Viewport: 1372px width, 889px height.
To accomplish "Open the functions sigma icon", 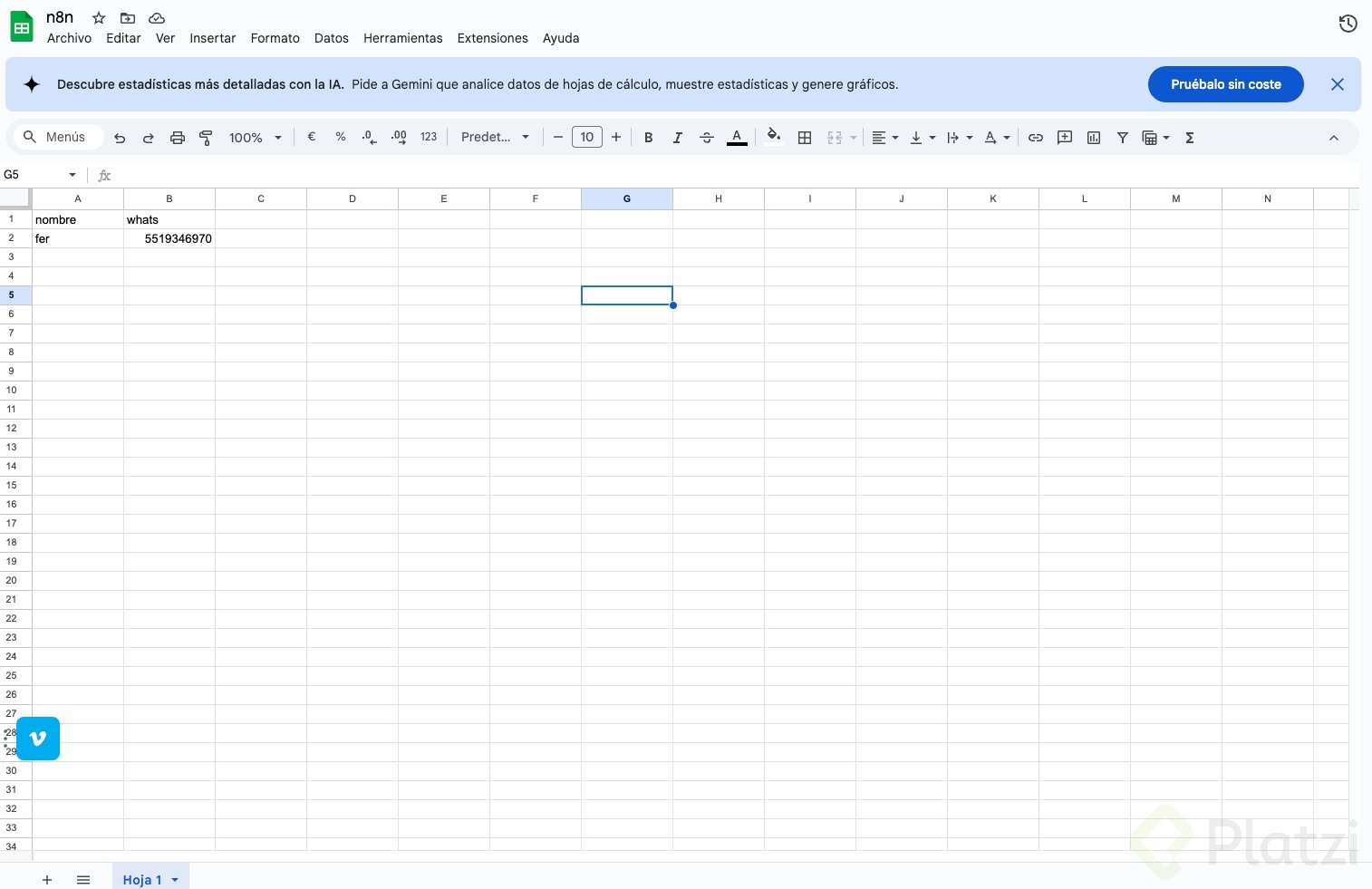I will [1190, 138].
